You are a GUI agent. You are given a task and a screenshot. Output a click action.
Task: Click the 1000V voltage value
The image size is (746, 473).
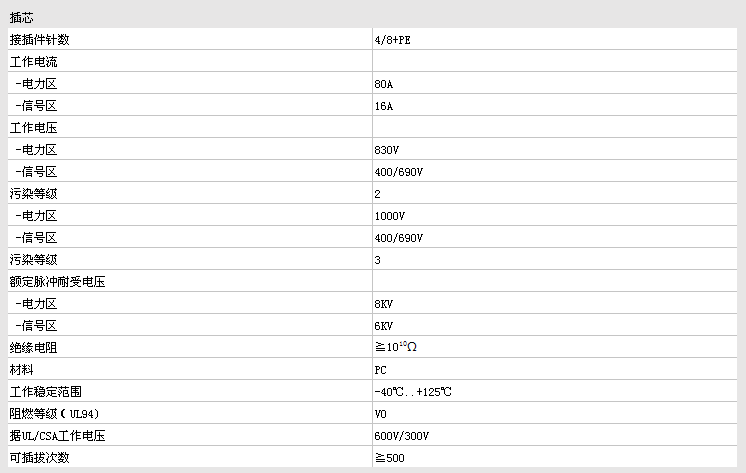coord(390,216)
